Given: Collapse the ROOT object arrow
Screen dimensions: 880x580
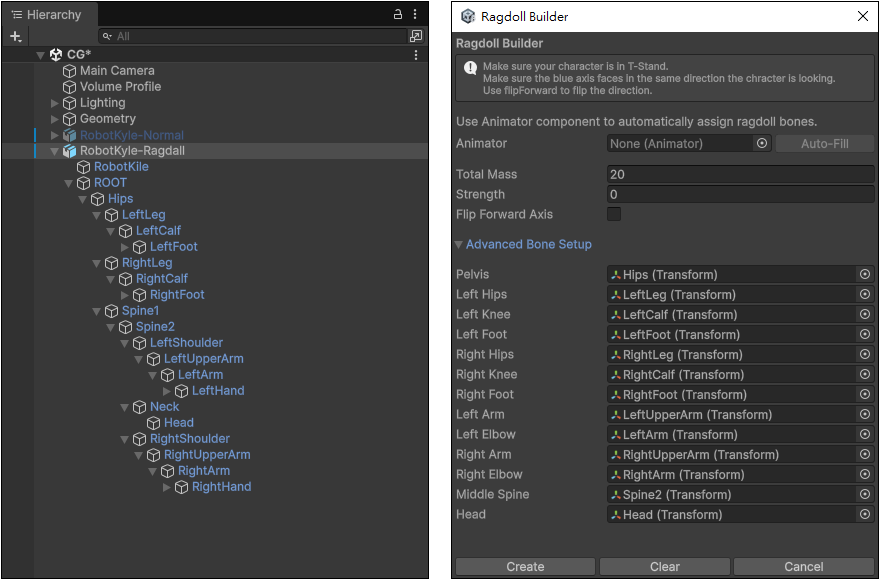Looking at the screenshot, I should pos(68,183).
